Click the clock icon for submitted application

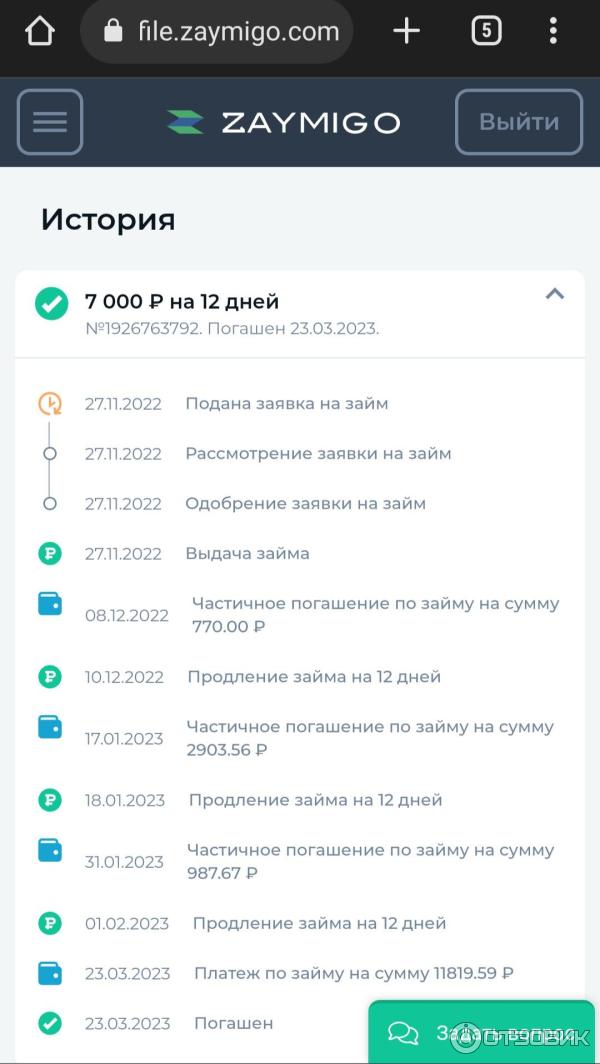(x=50, y=403)
